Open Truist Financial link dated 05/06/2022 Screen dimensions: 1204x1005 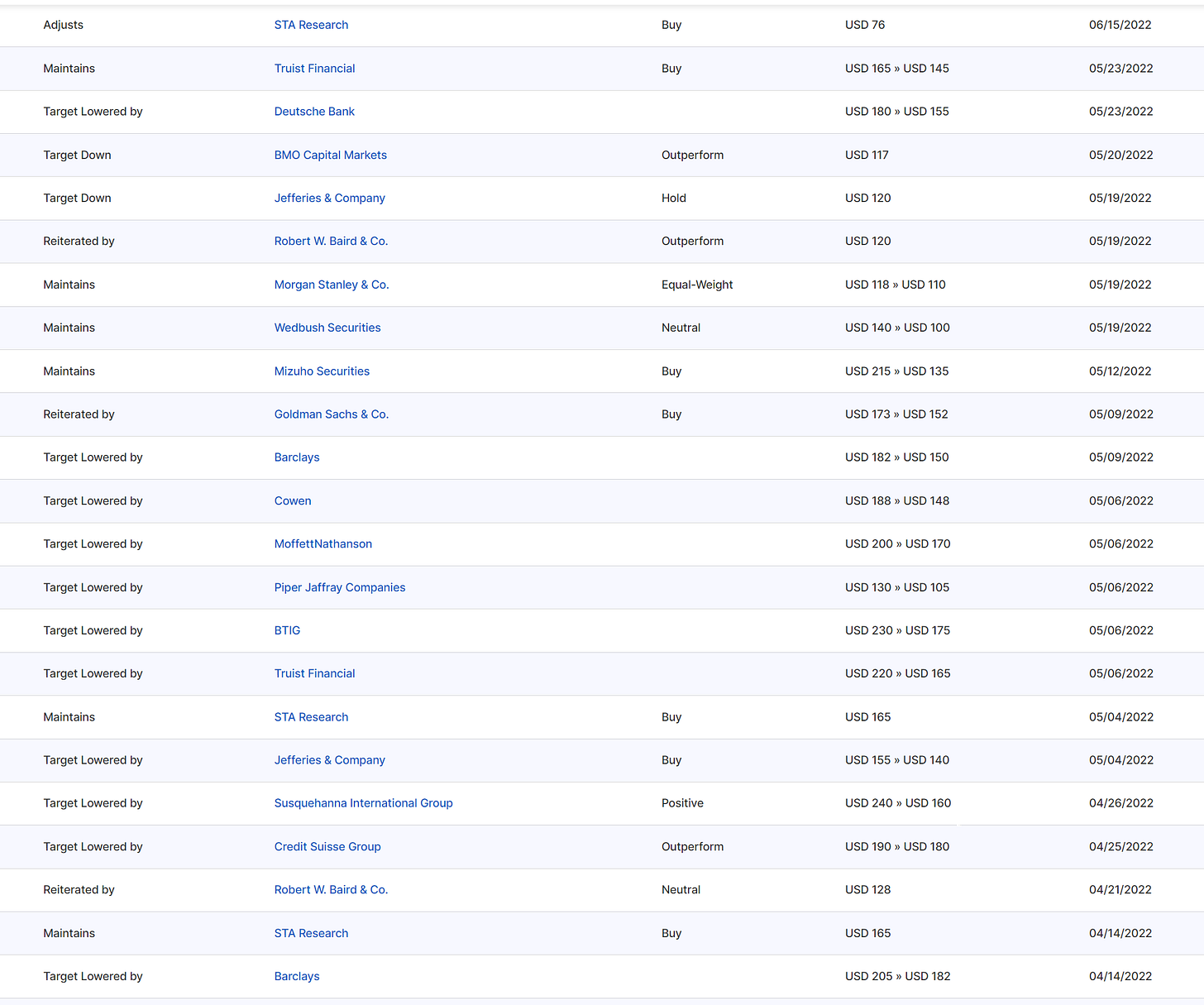314,673
